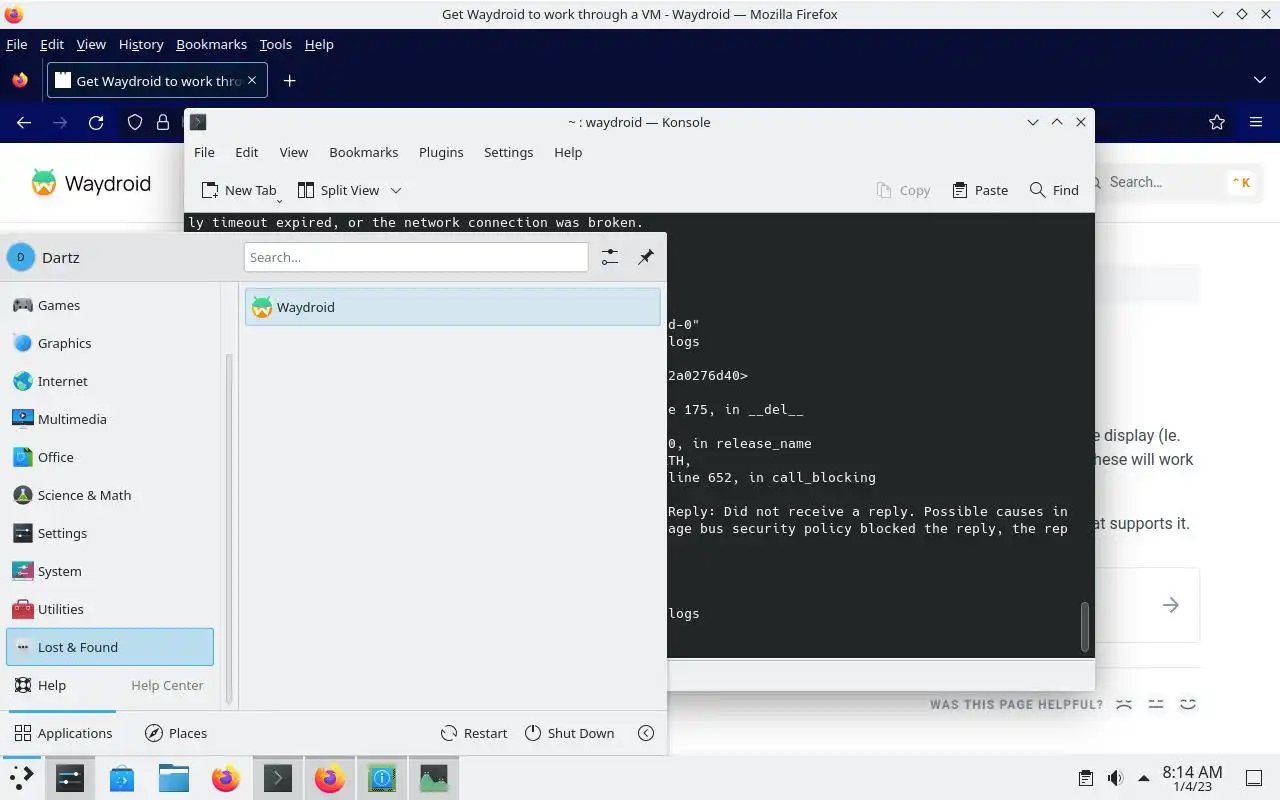Pin the application launcher open
Viewport: 1280px width, 800px height.
pos(646,257)
